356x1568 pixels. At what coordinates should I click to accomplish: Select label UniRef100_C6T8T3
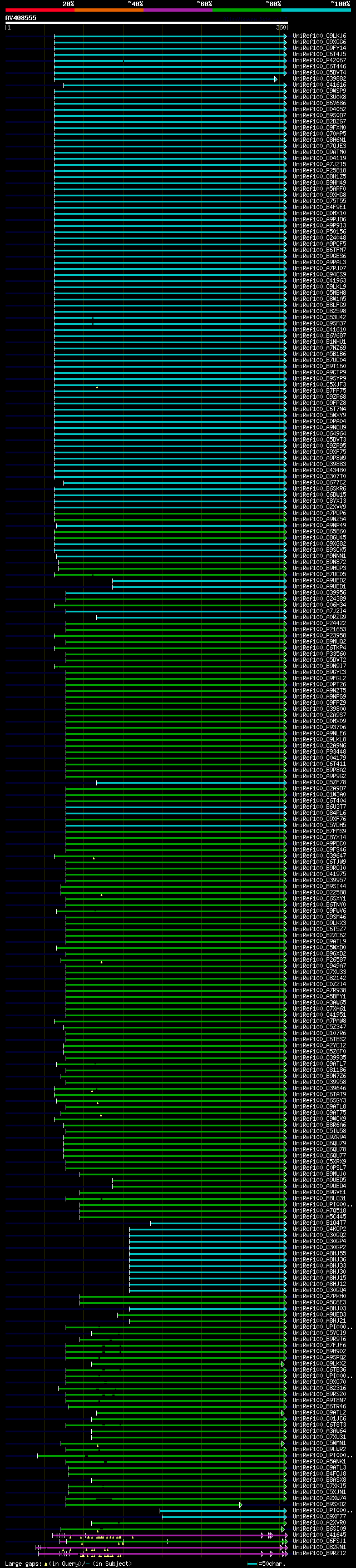click(x=319, y=1424)
